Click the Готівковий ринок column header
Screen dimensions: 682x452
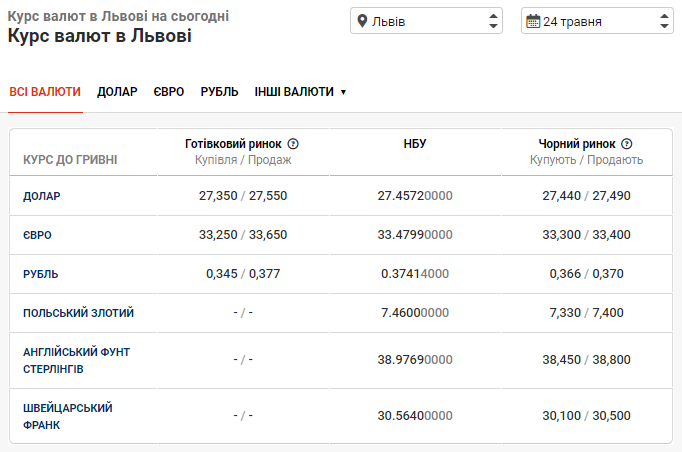233,144
